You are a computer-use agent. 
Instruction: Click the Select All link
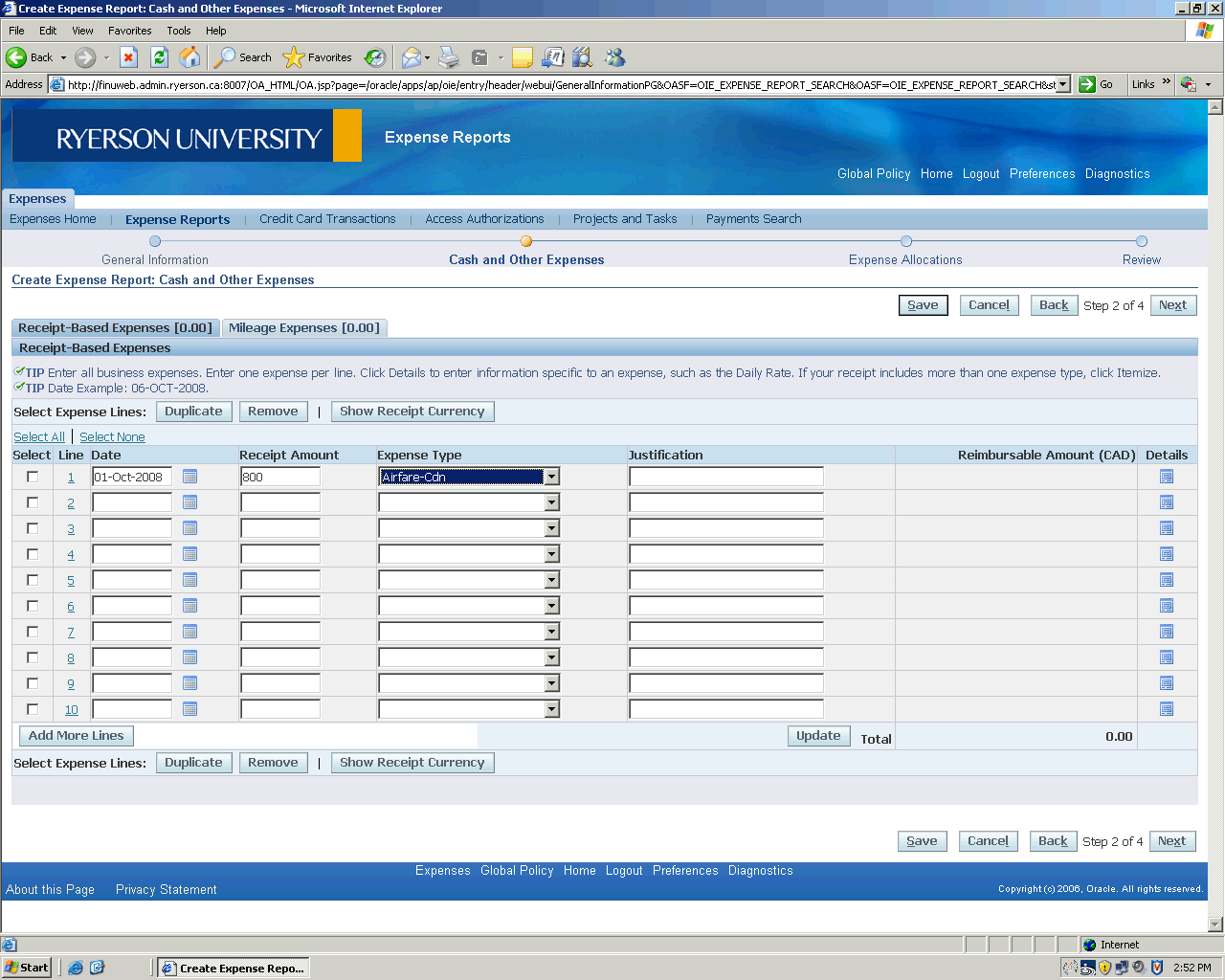point(39,436)
